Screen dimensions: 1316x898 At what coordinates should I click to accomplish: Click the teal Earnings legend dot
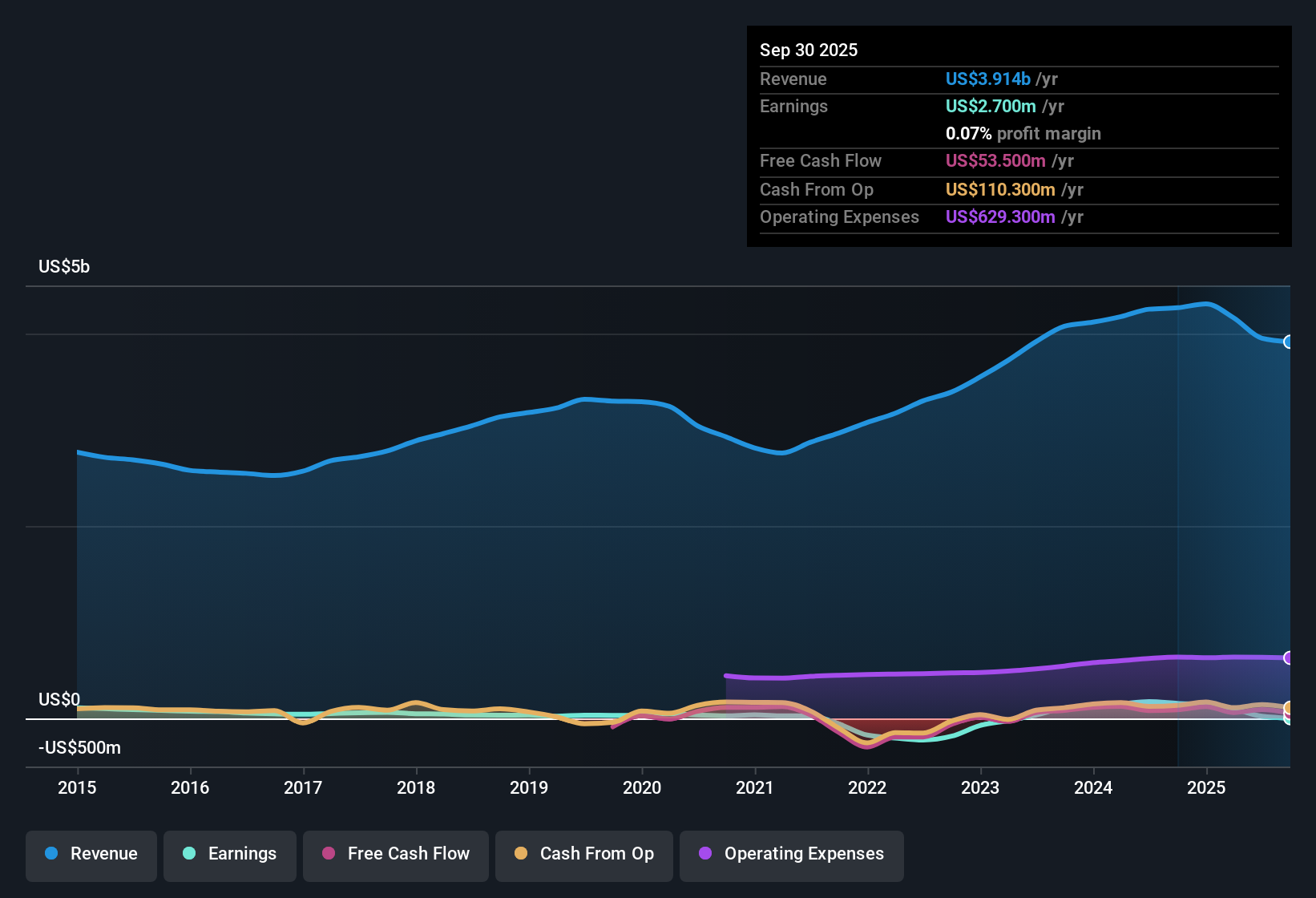189,854
